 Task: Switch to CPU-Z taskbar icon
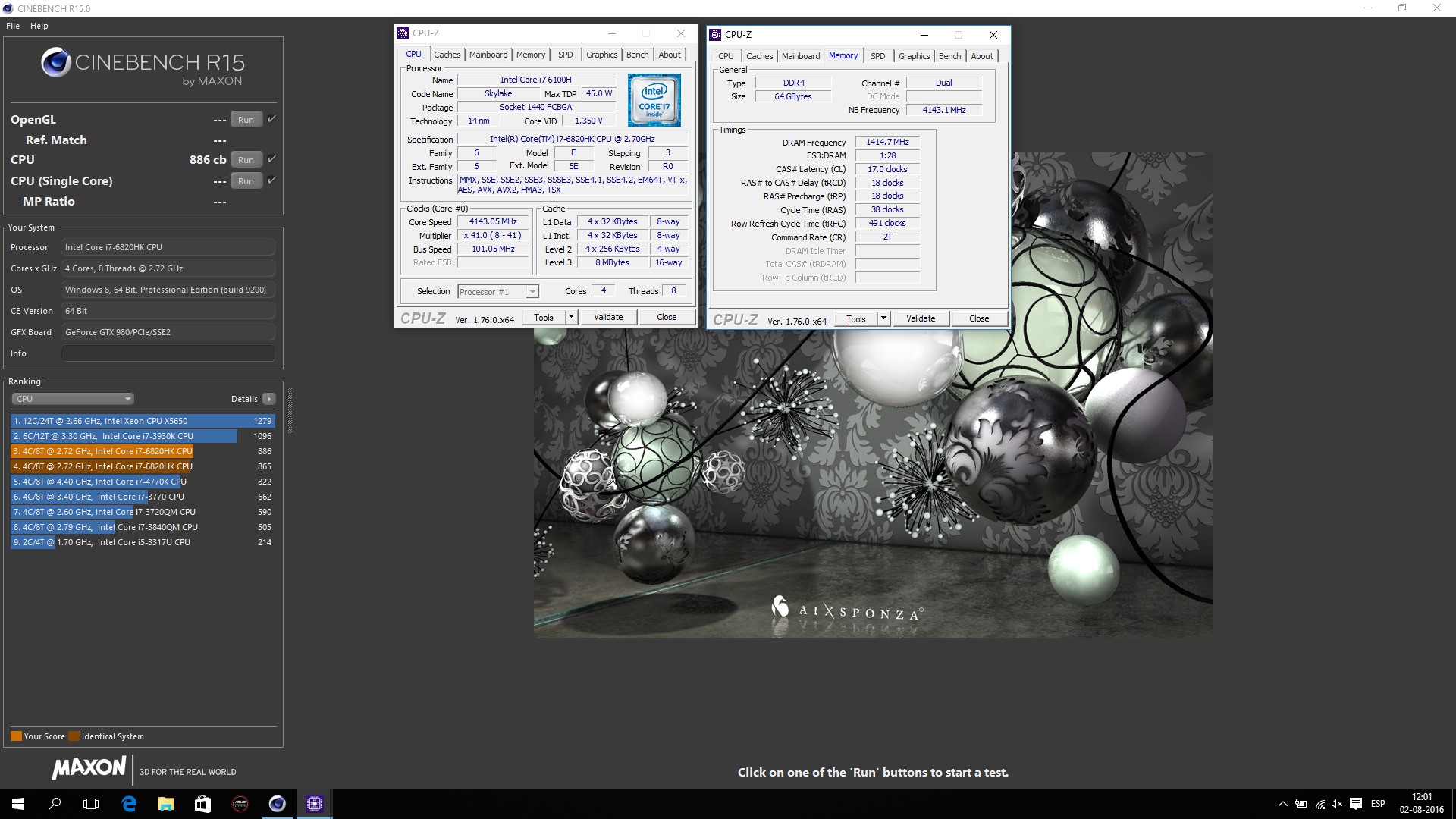click(314, 804)
